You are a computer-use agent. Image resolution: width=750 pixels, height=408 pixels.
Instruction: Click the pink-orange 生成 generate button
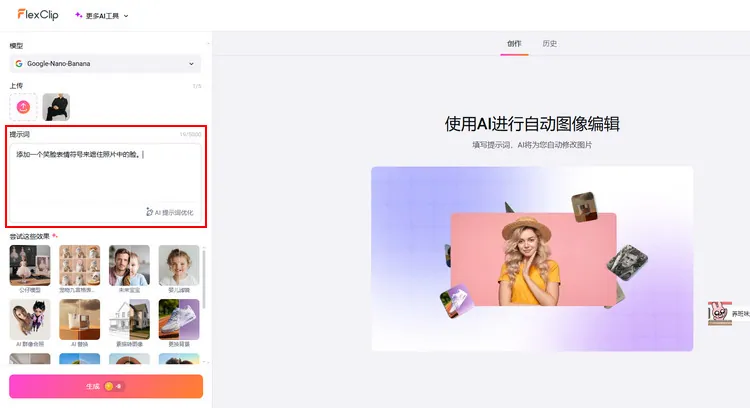(x=106, y=386)
